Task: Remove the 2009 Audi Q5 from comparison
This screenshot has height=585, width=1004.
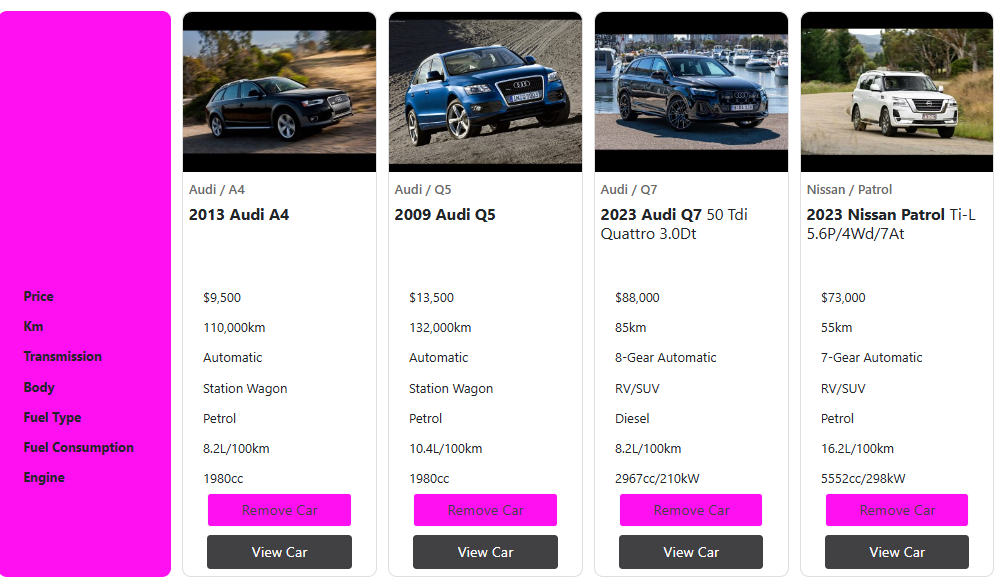Action: pos(485,510)
